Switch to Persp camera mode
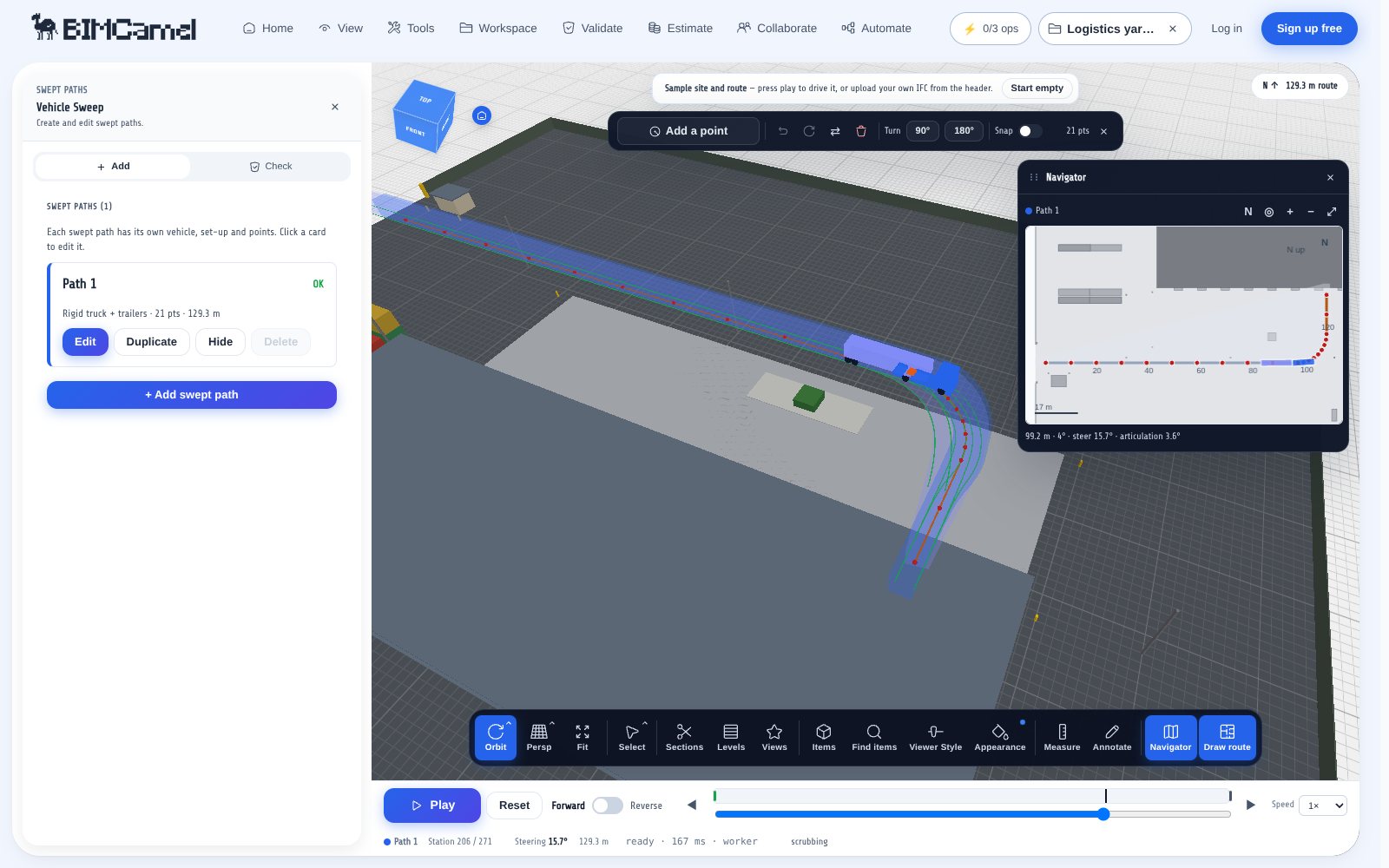This screenshot has height=868, width=1389. pos(539,738)
